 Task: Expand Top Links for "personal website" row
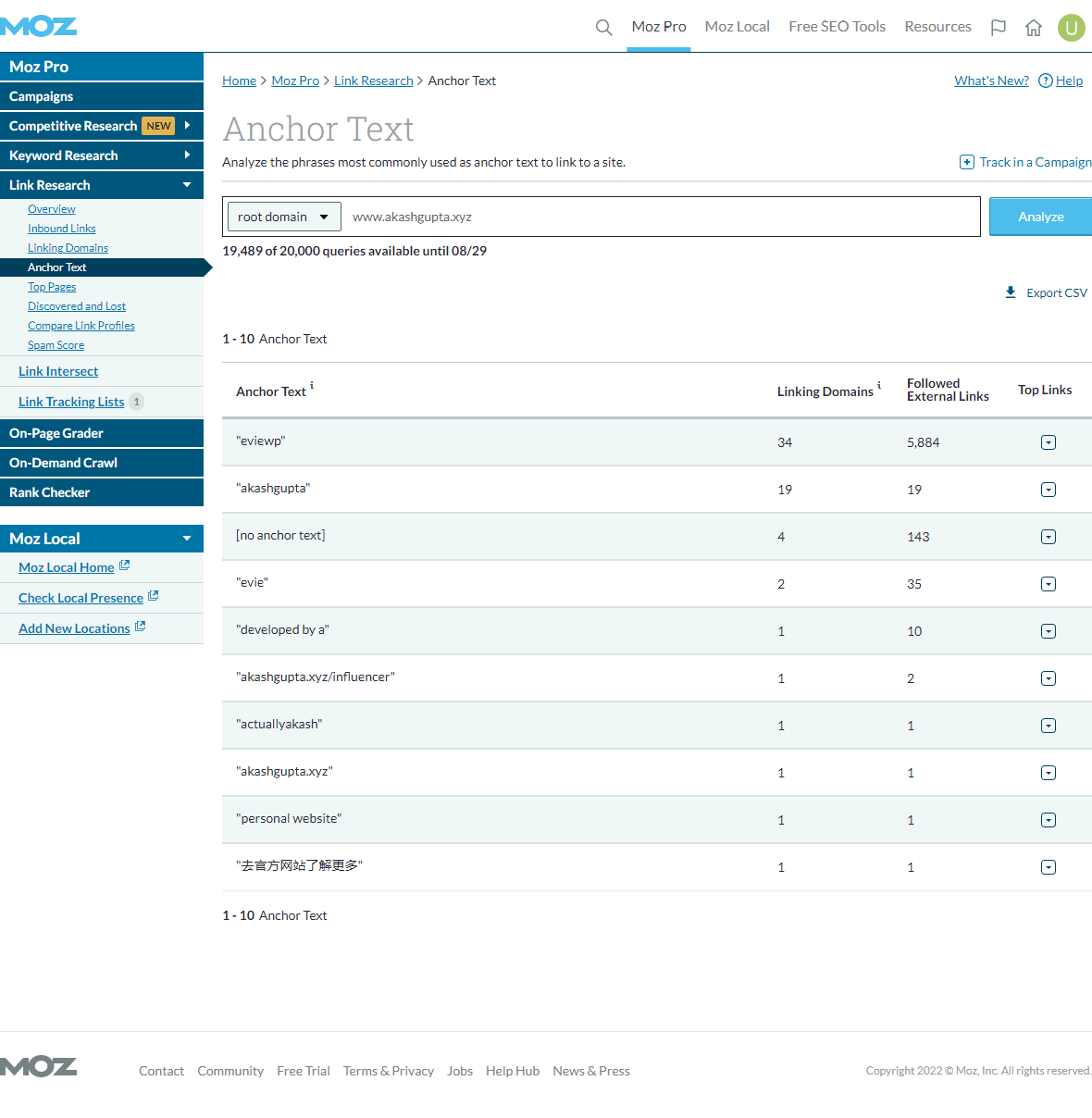click(x=1048, y=820)
